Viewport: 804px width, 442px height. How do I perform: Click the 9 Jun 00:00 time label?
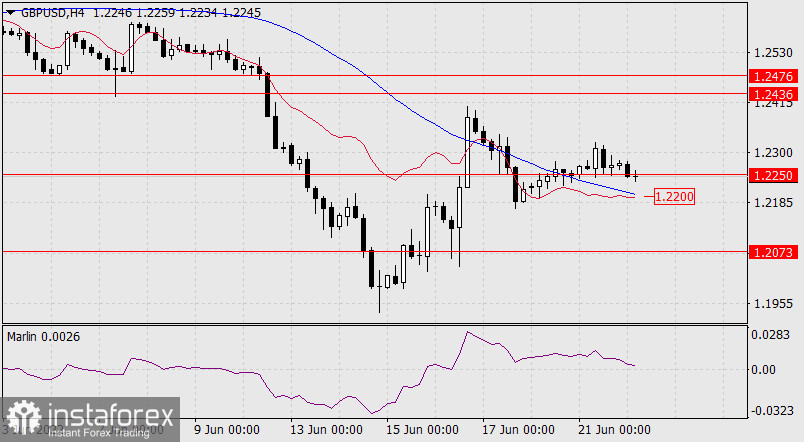227,430
